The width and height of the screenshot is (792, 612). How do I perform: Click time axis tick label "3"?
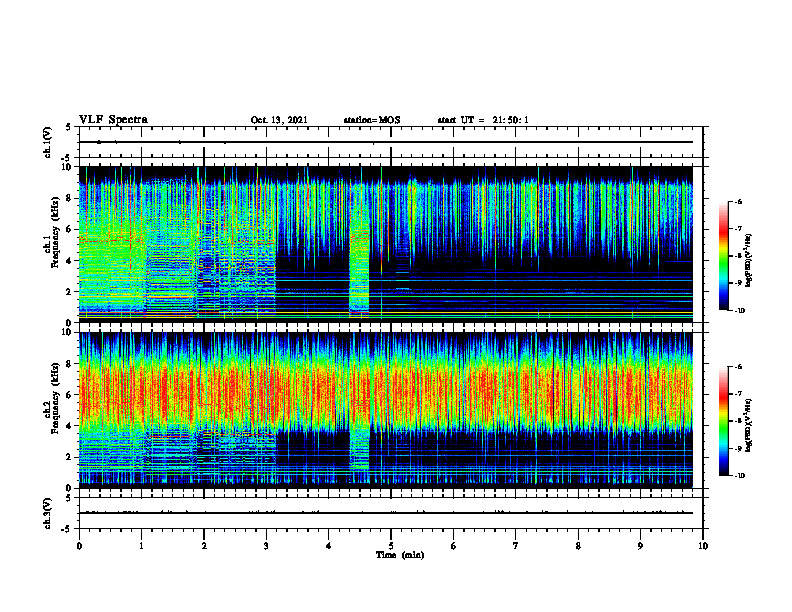point(266,546)
